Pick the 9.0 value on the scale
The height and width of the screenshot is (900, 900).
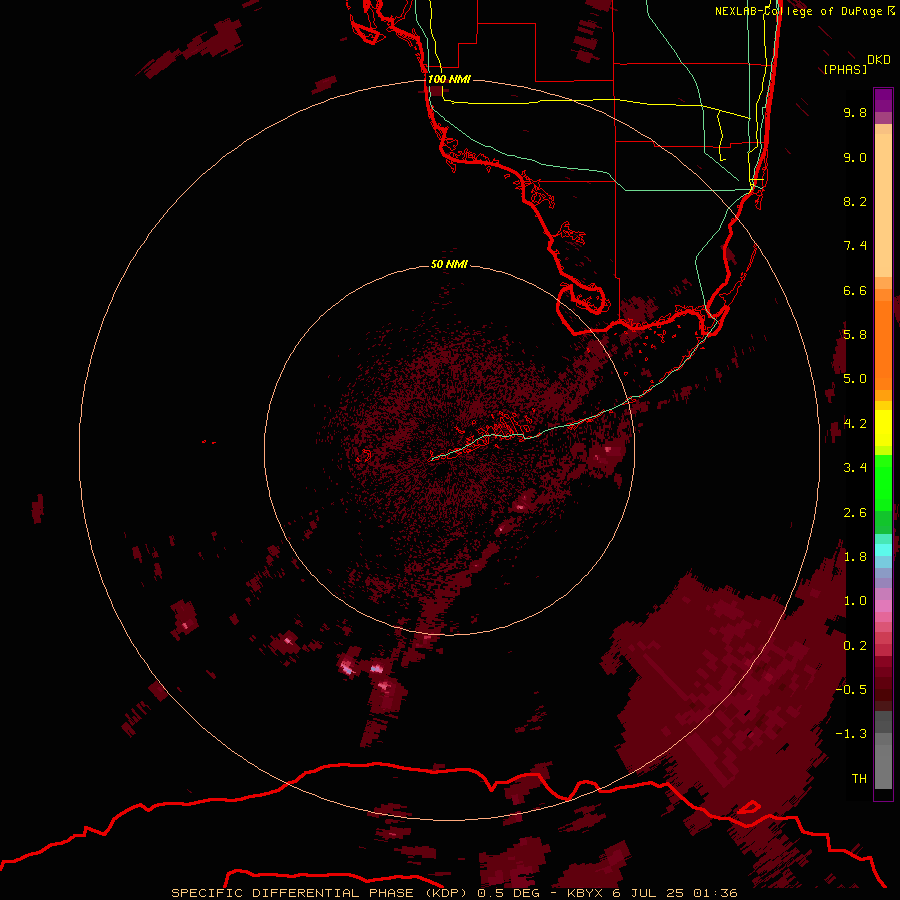pos(855,157)
